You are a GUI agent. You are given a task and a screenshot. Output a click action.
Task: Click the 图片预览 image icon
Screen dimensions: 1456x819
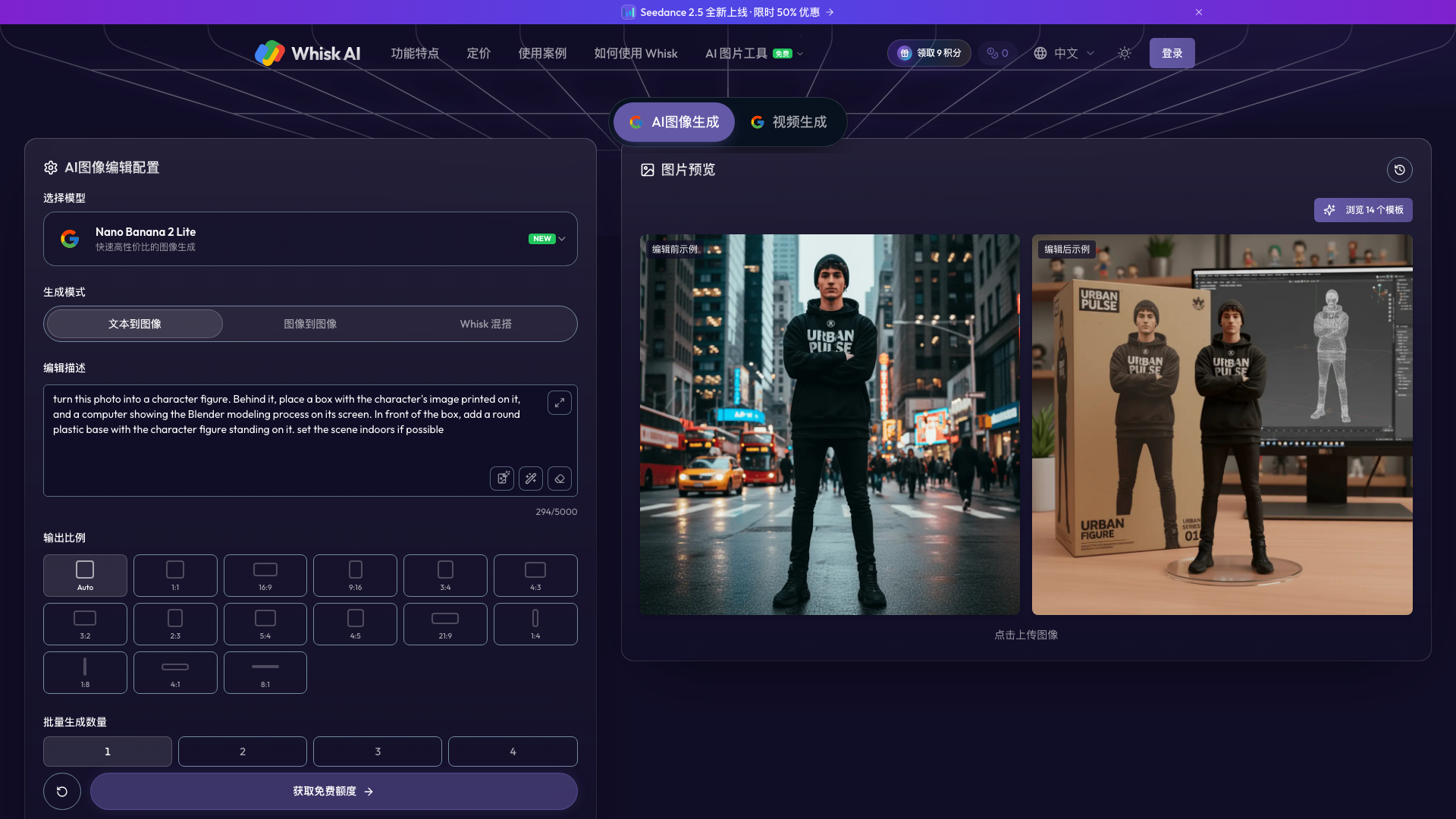tap(648, 170)
